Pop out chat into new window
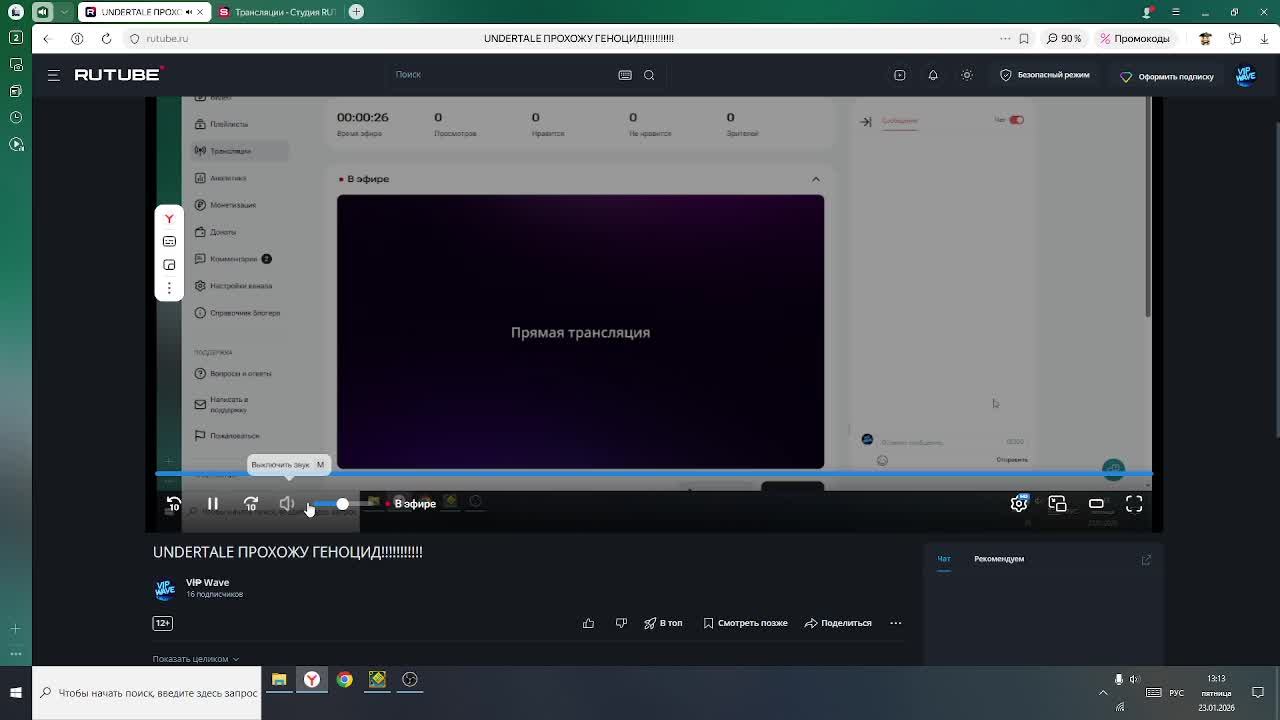The height and width of the screenshot is (720, 1280). 1146,559
